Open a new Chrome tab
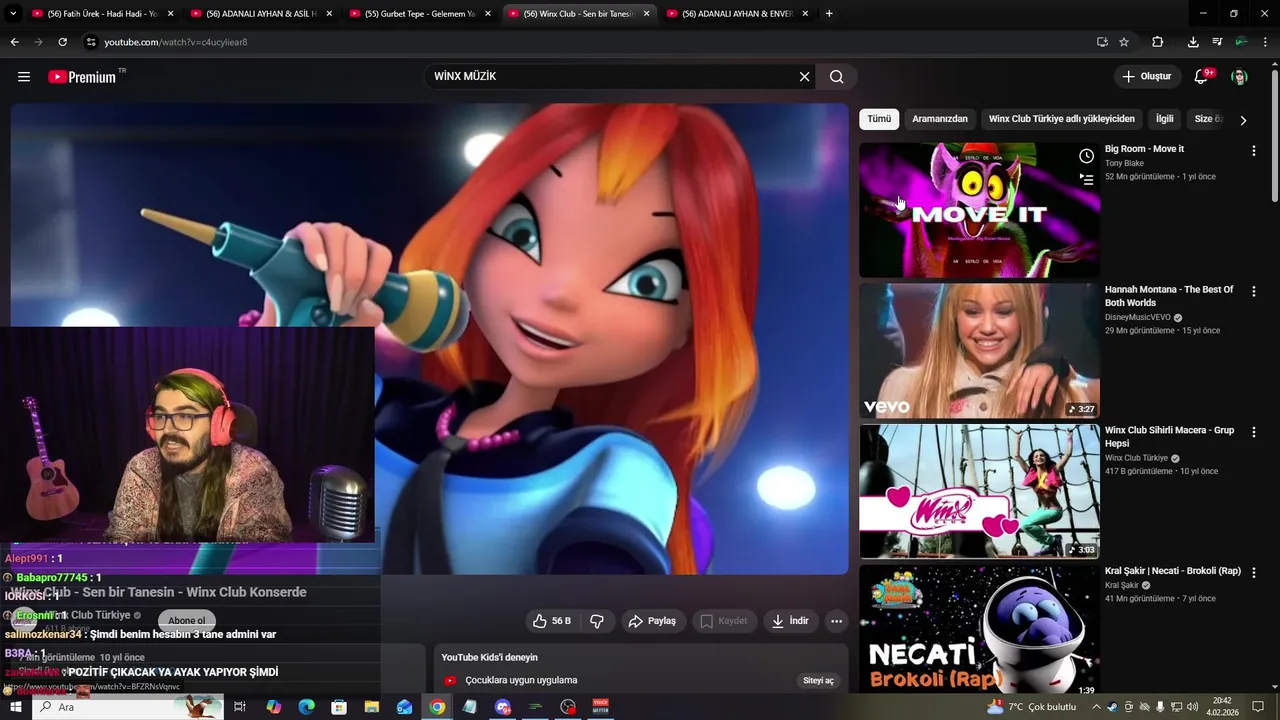Screen dimensions: 1280x720 click(829, 14)
